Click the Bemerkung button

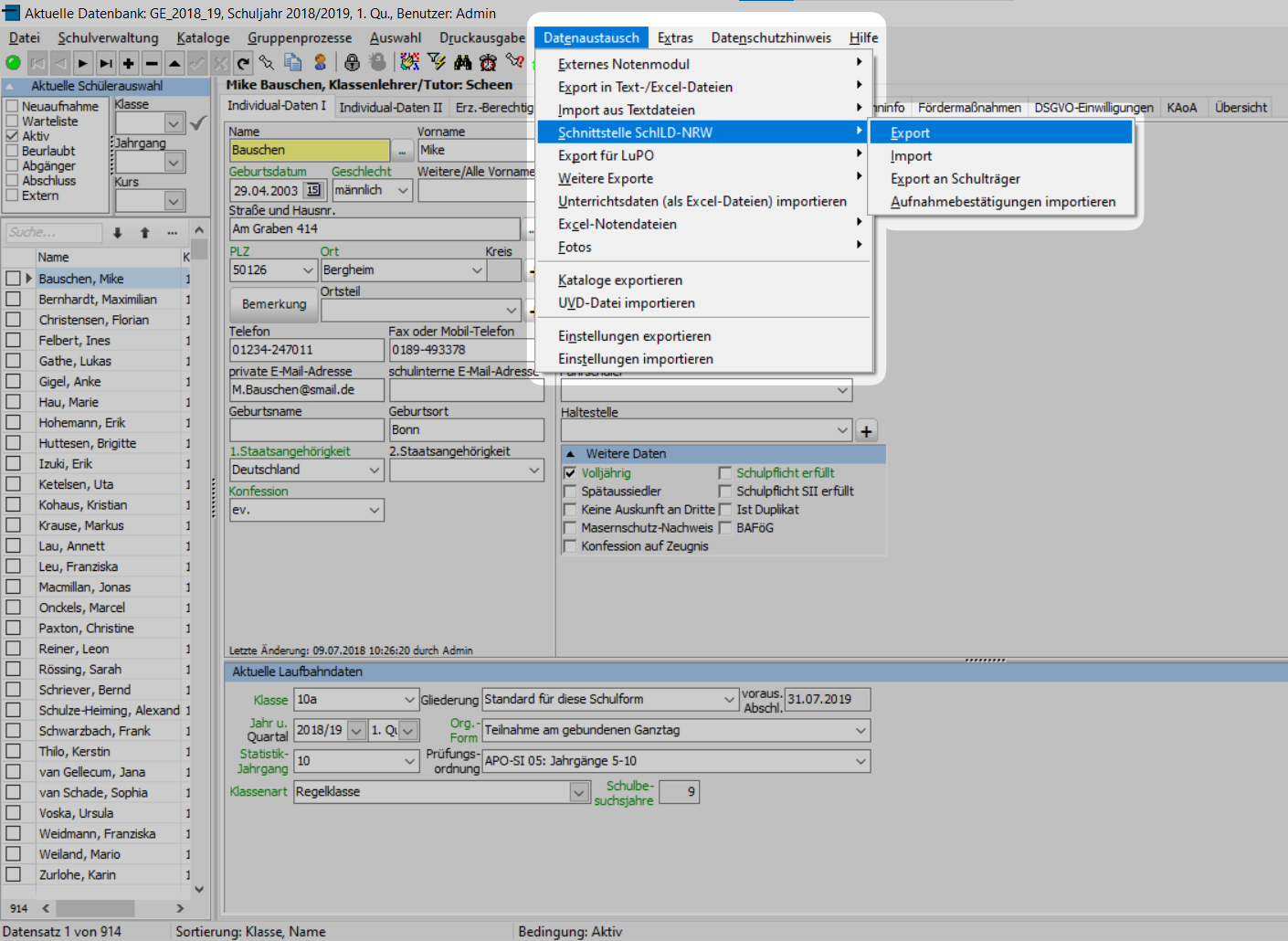pyautogui.click(x=273, y=304)
